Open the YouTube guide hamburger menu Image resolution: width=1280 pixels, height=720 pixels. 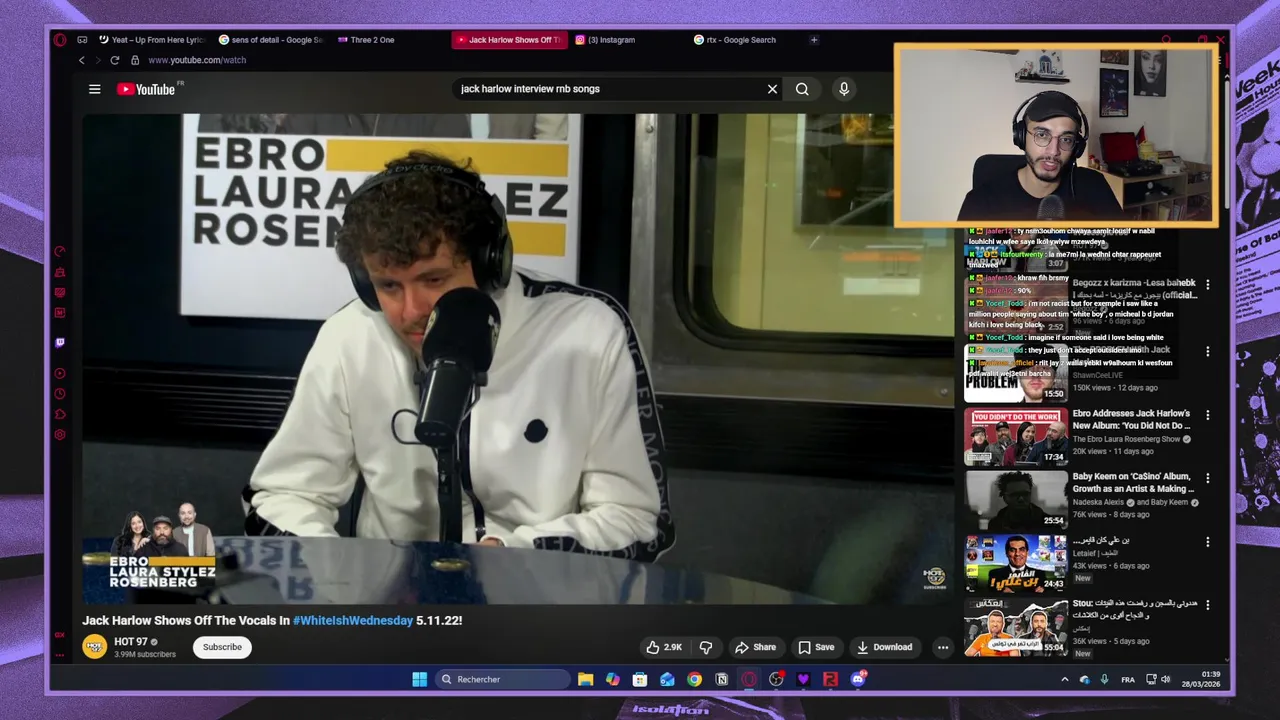[x=94, y=89]
